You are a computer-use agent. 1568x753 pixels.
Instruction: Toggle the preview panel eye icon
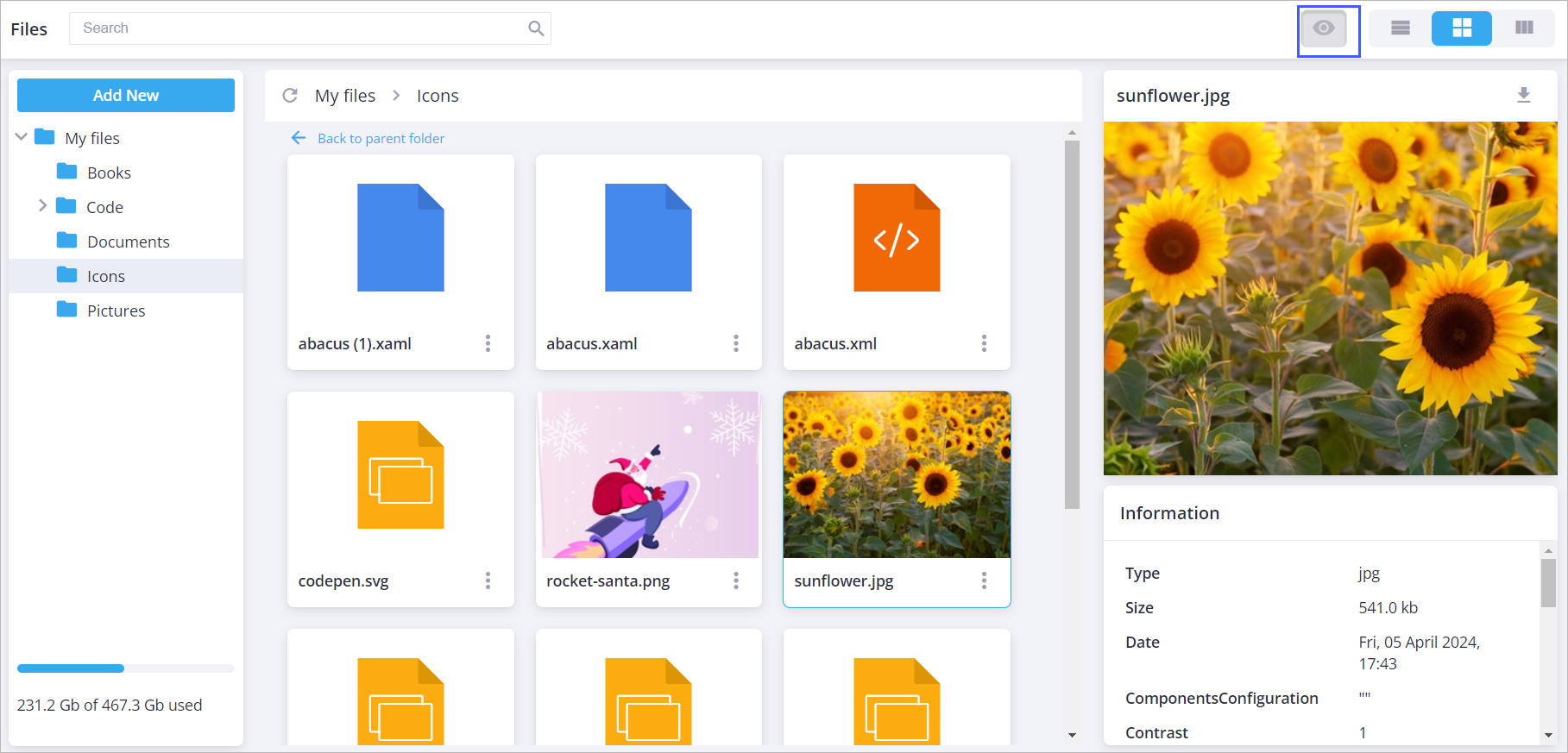pos(1323,28)
